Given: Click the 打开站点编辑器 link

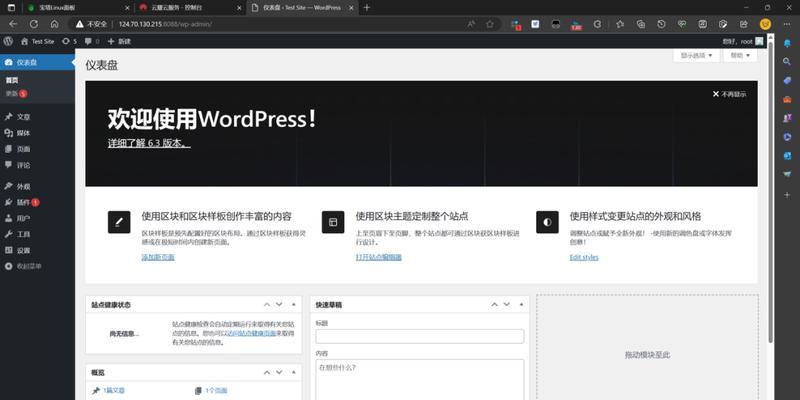Looking at the screenshot, I should click(x=379, y=257).
